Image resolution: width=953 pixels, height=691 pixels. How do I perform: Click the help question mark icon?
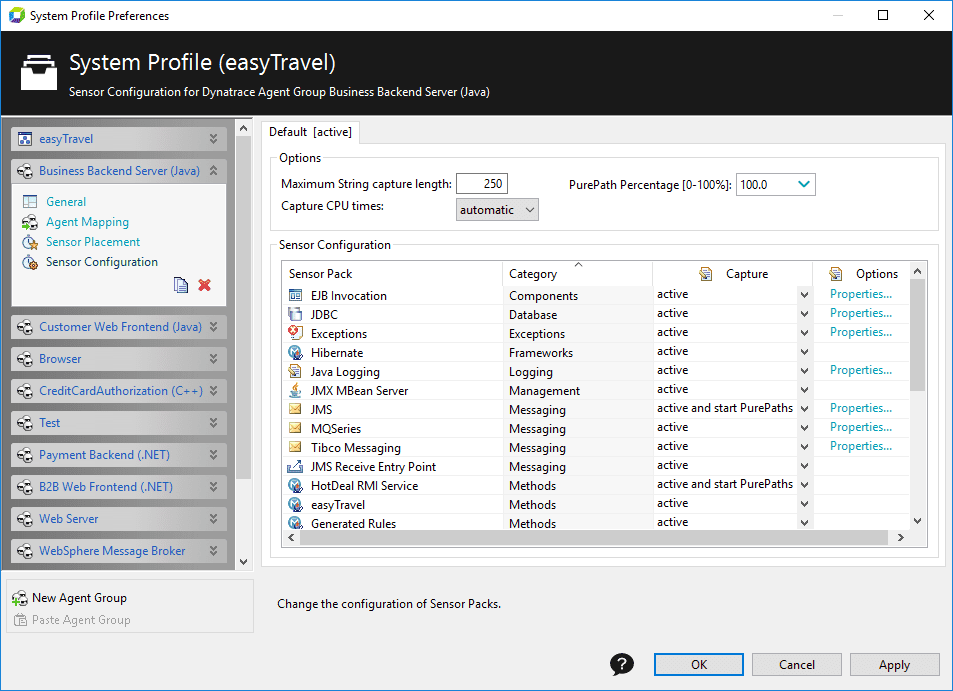click(621, 664)
